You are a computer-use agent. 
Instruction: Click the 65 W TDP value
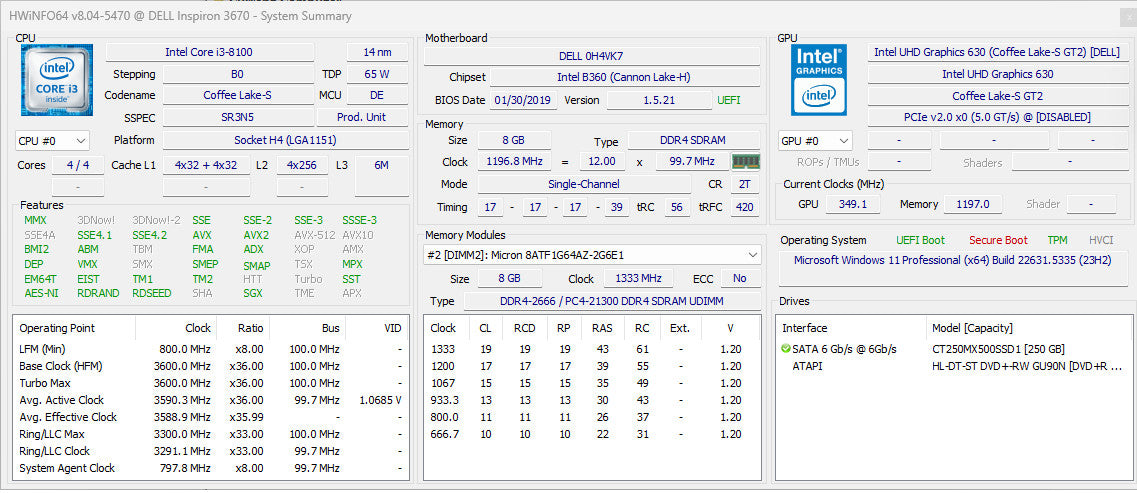[377, 74]
